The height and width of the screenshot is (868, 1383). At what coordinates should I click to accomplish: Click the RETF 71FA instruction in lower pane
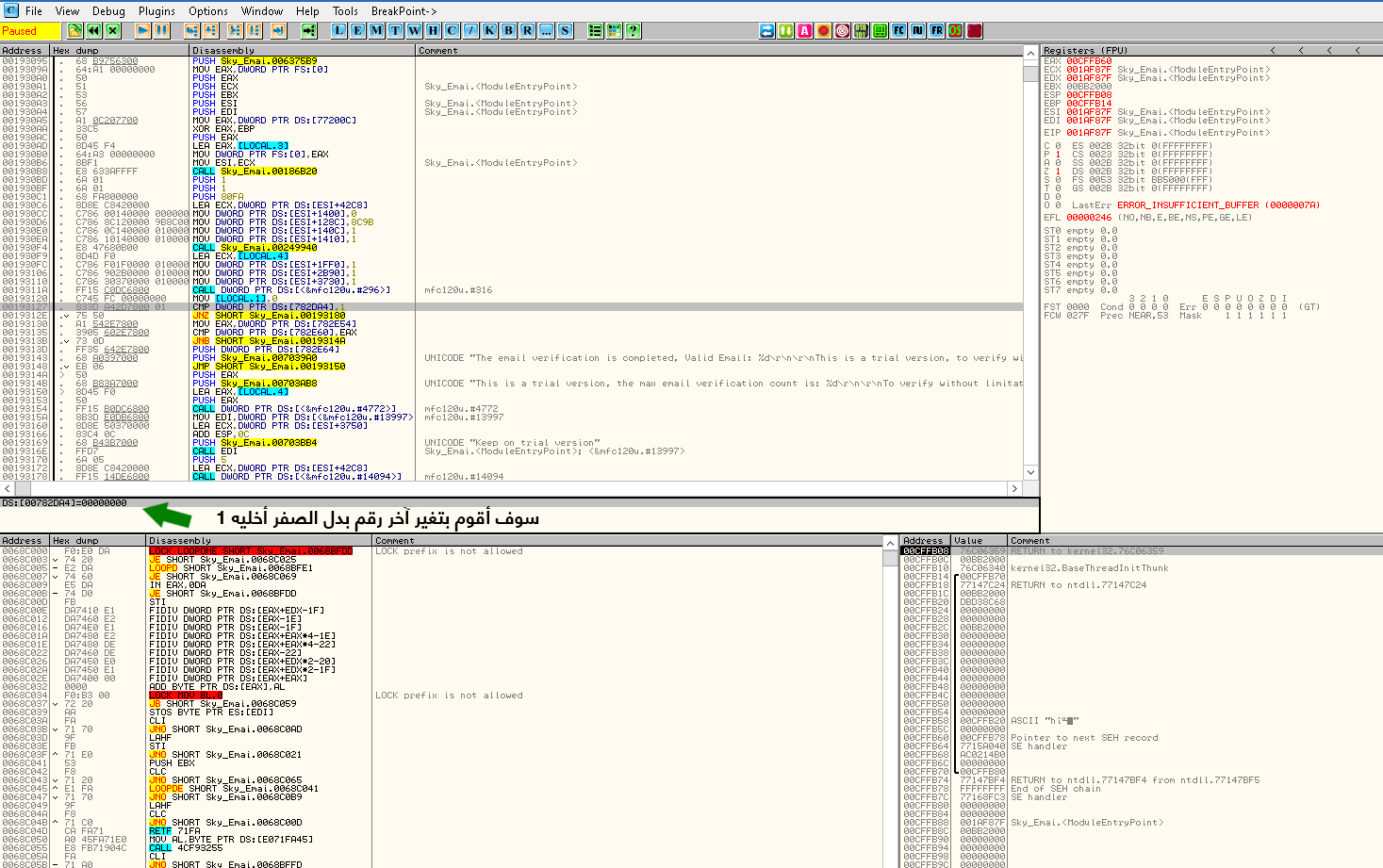pos(174,831)
